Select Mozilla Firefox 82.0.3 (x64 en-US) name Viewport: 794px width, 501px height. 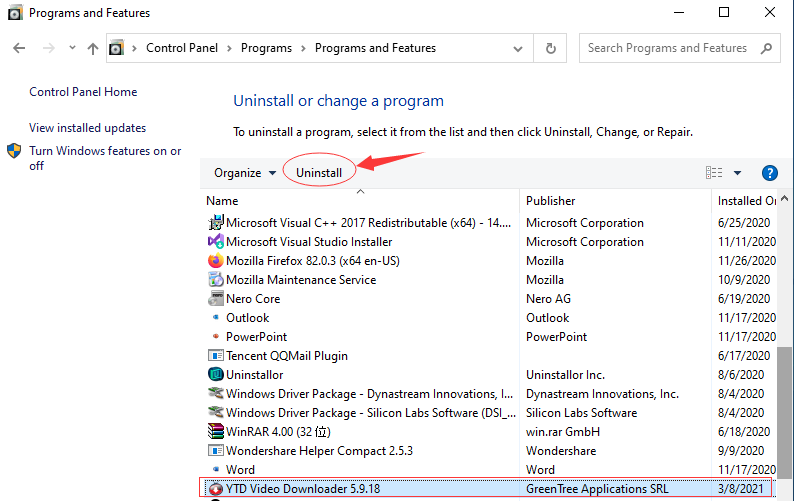pos(313,261)
